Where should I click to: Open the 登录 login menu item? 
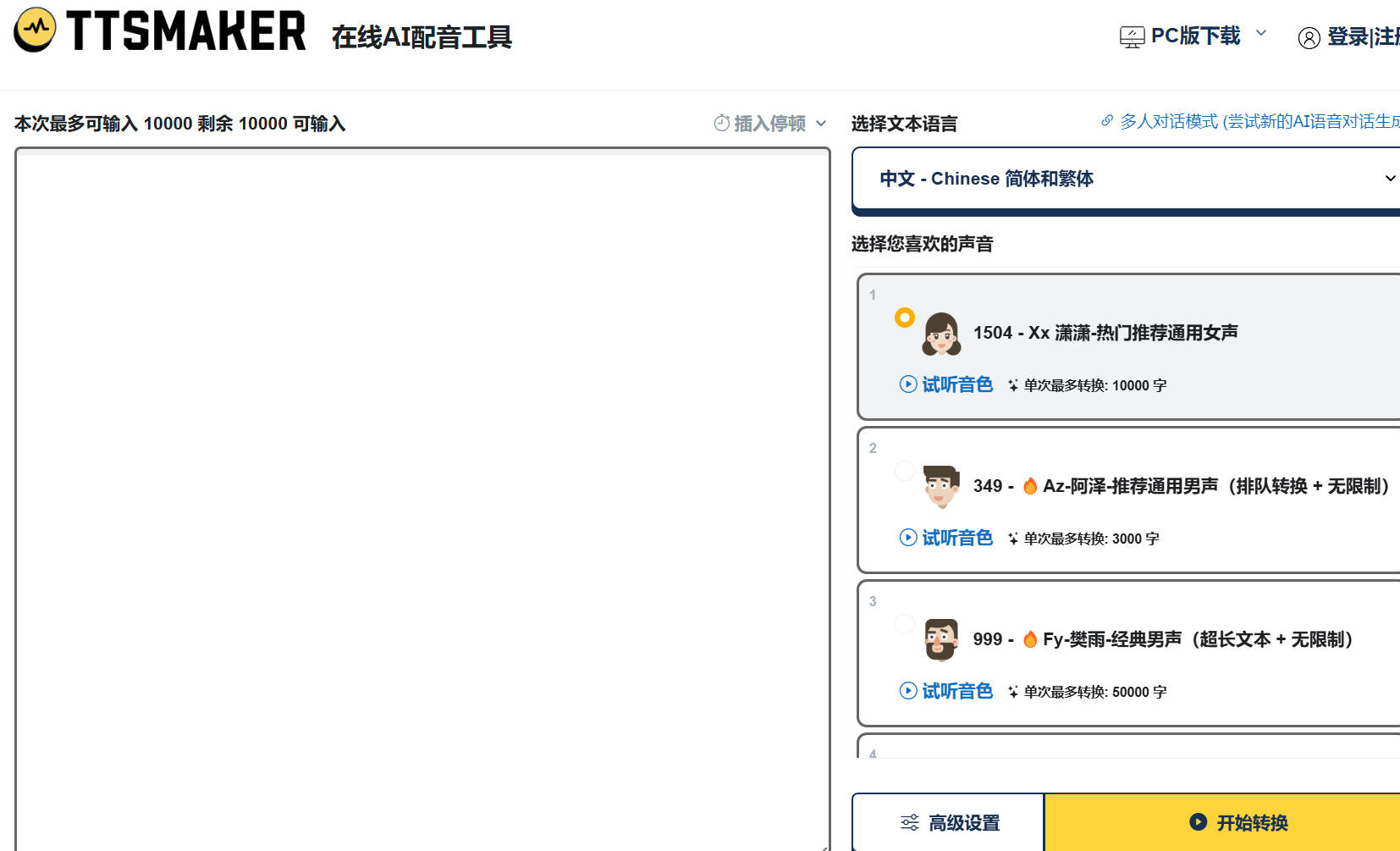tap(1348, 37)
